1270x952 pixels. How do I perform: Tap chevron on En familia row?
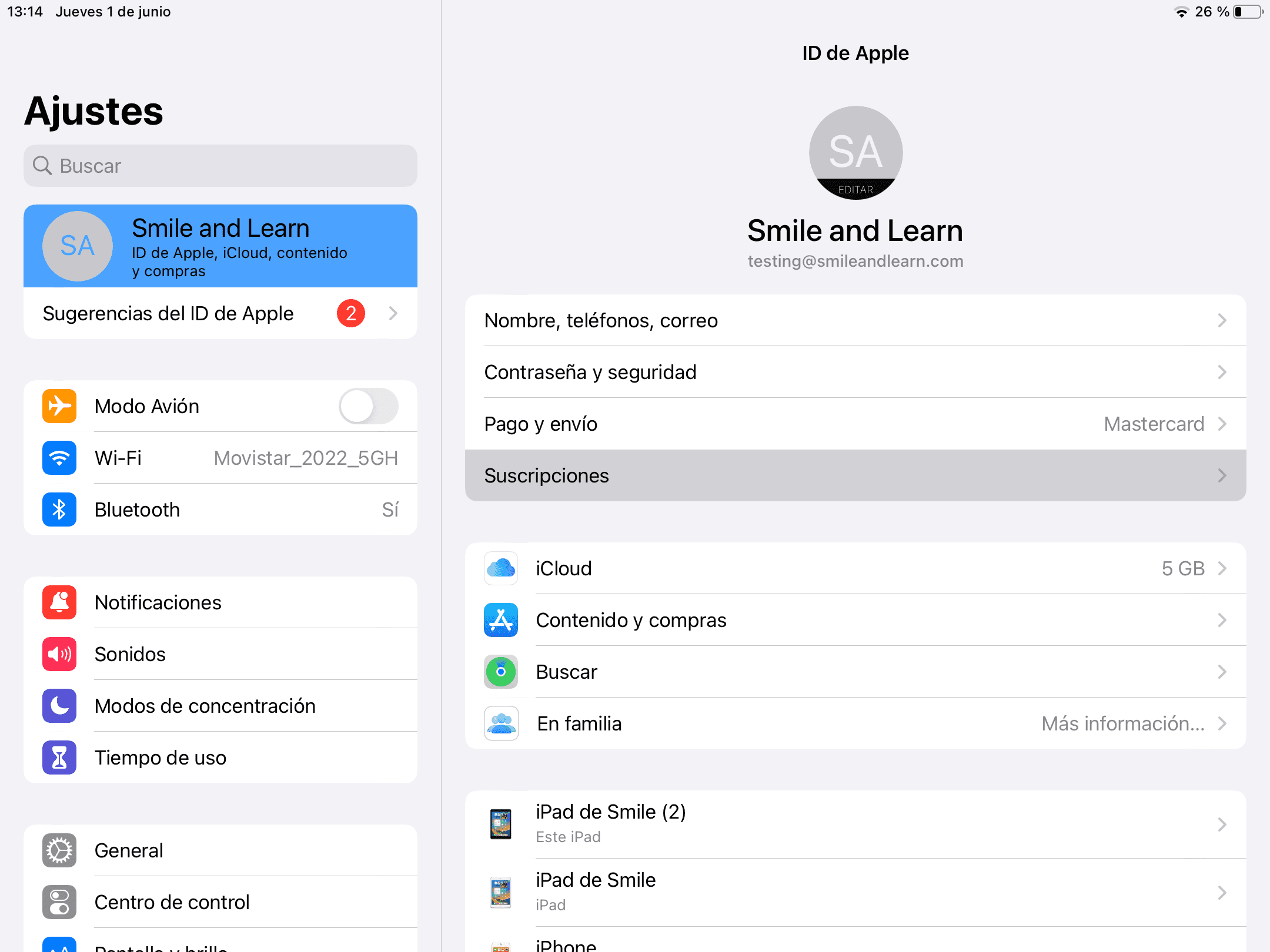1222,723
